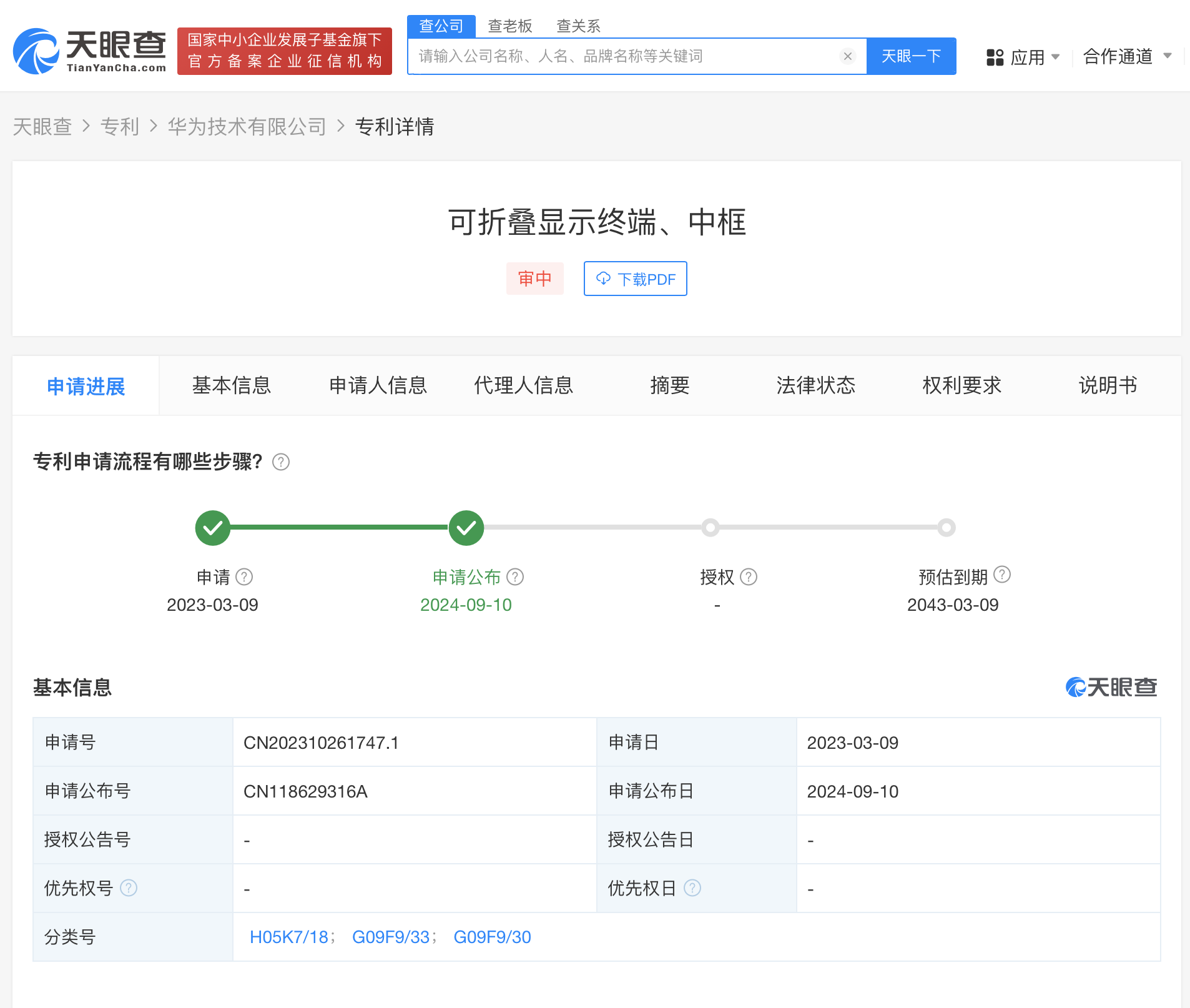Click the question mark above 授权 step

(749, 576)
